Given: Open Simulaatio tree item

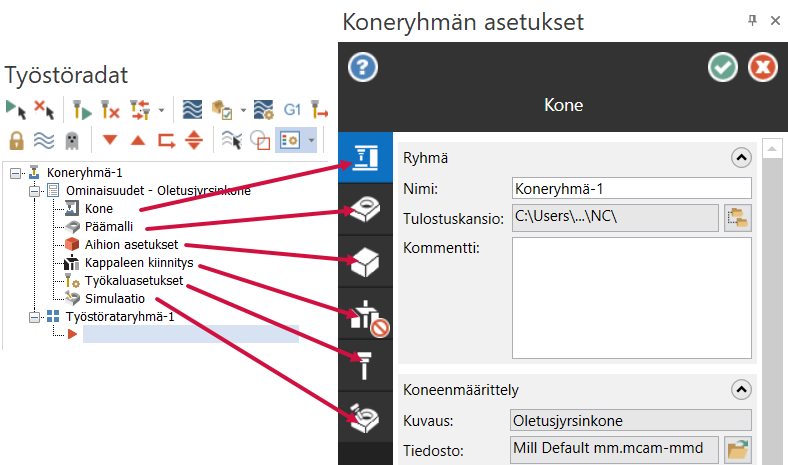Looking at the screenshot, I should click(x=115, y=299).
